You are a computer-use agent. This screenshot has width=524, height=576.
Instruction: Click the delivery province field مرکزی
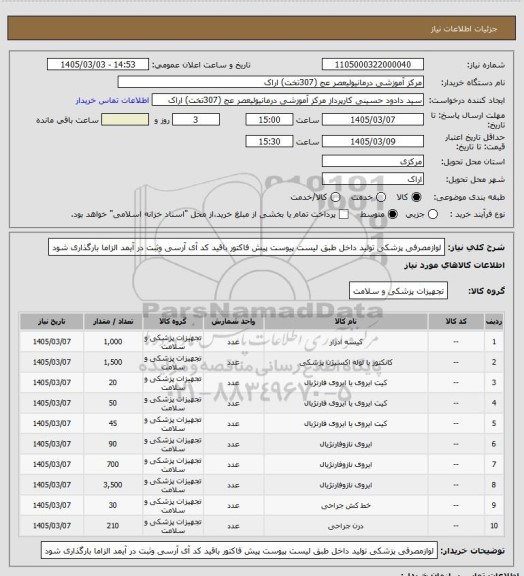coord(373,161)
